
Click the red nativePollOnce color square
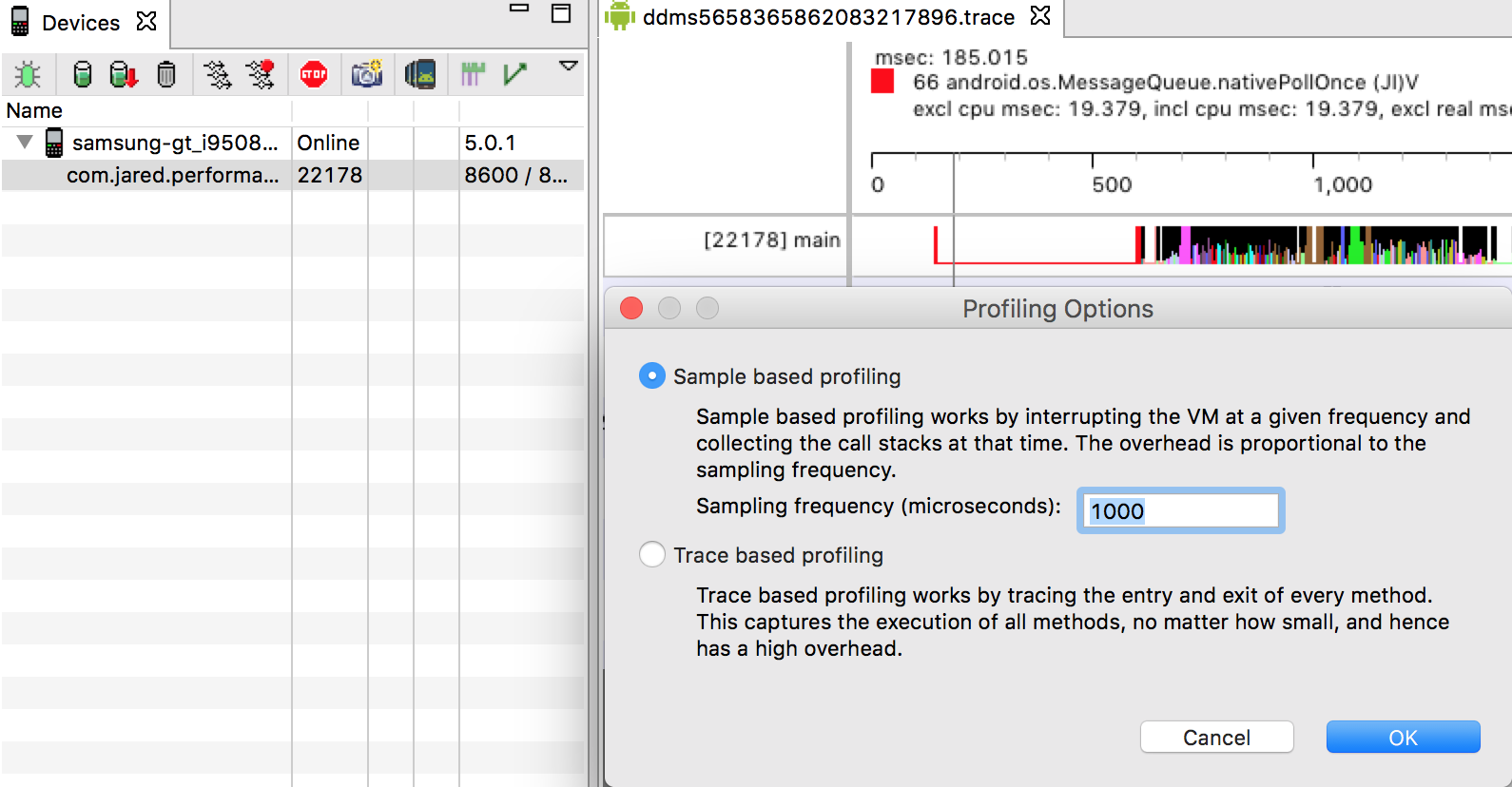882,81
